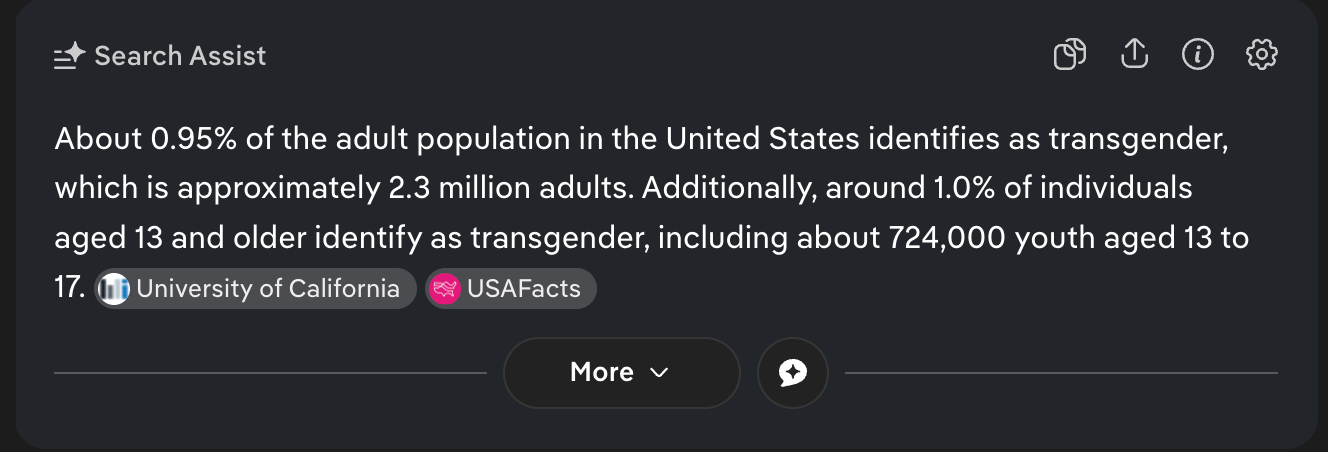The image size is (1328, 452).
Task: Copy the Search Assist answer
Action: [x=1070, y=54]
